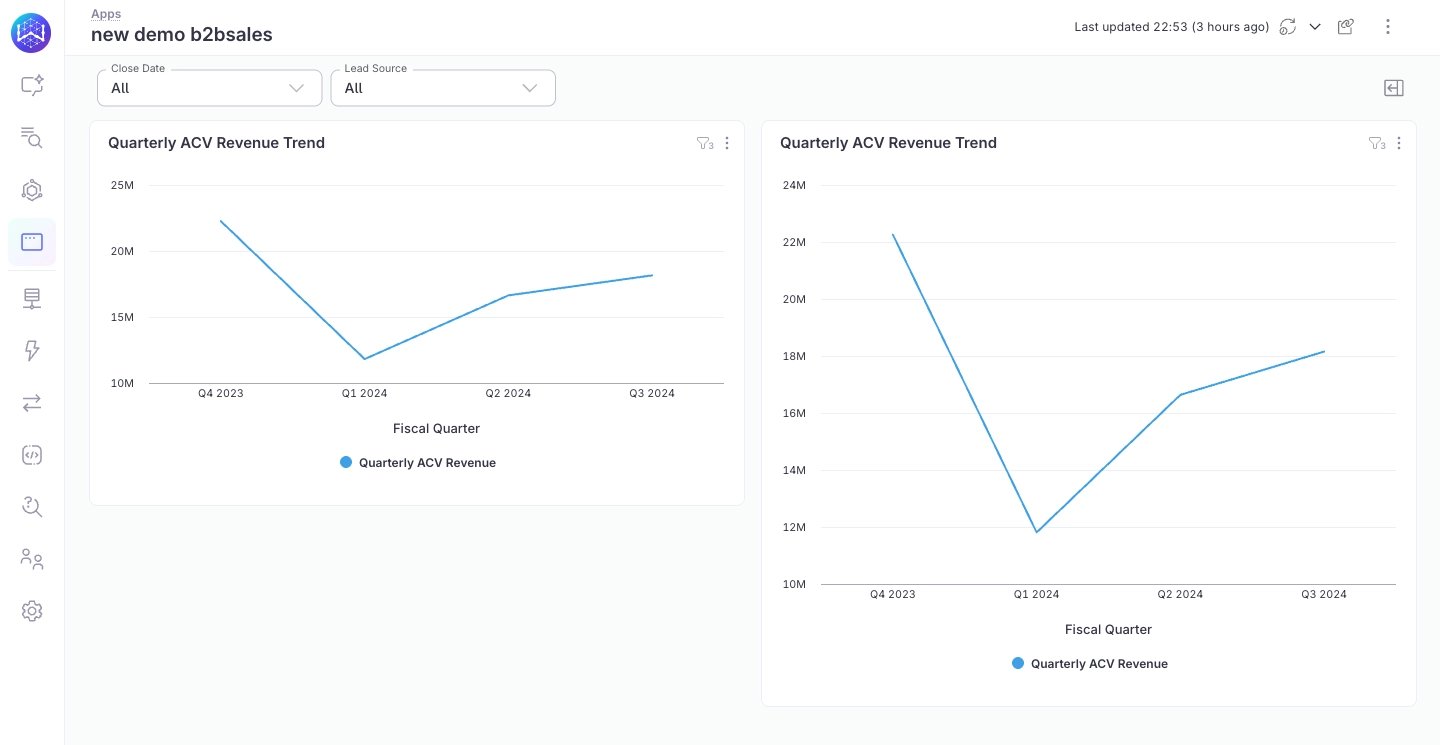1440x745 pixels.
Task: Click the "new demo b2bsales" app title
Action: point(182,35)
